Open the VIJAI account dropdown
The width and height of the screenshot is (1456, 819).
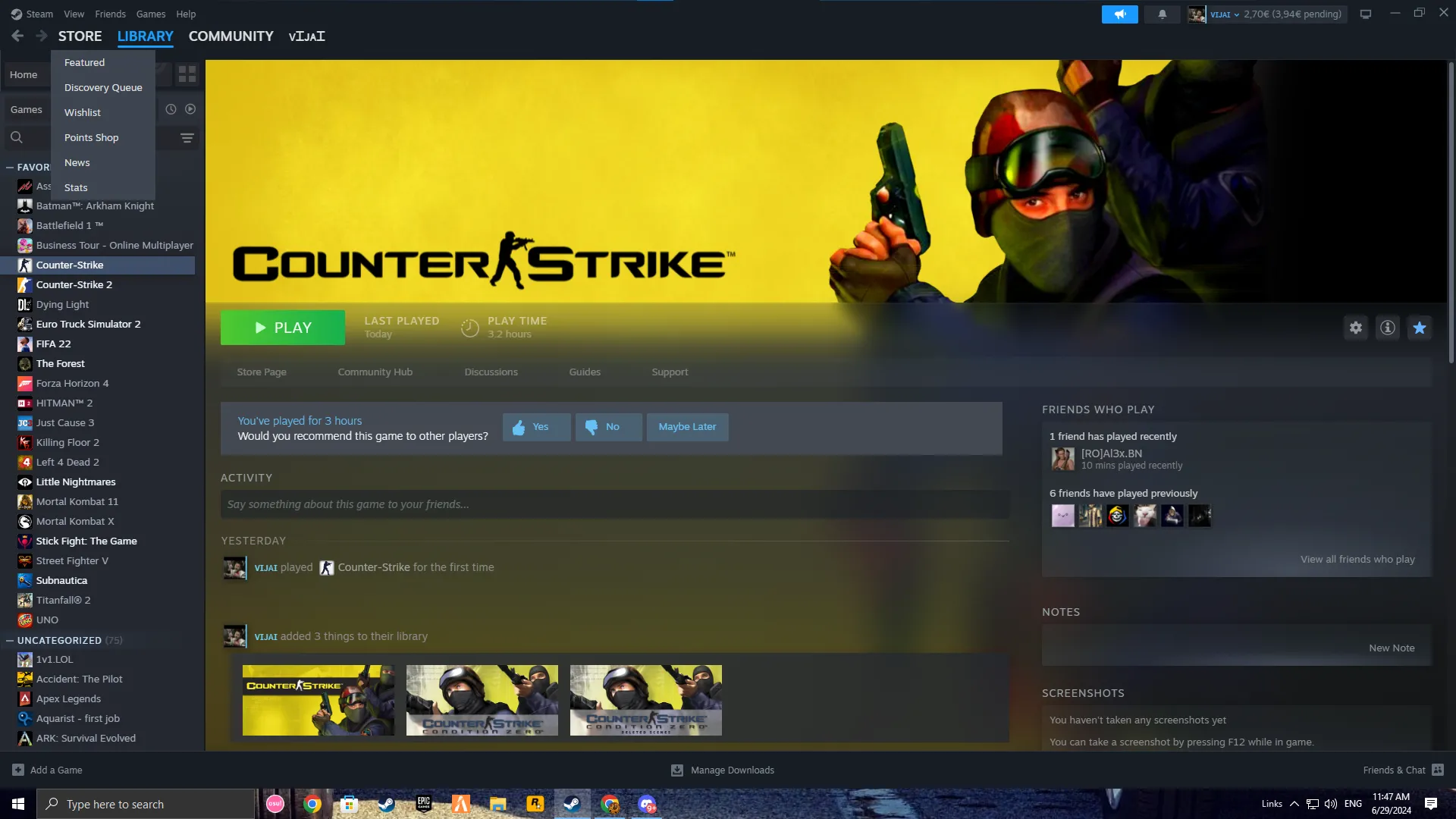click(1224, 14)
